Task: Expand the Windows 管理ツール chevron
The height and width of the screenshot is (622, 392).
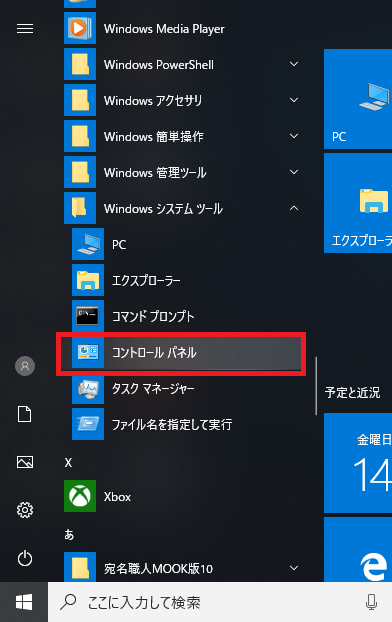Action: tap(294, 172)
